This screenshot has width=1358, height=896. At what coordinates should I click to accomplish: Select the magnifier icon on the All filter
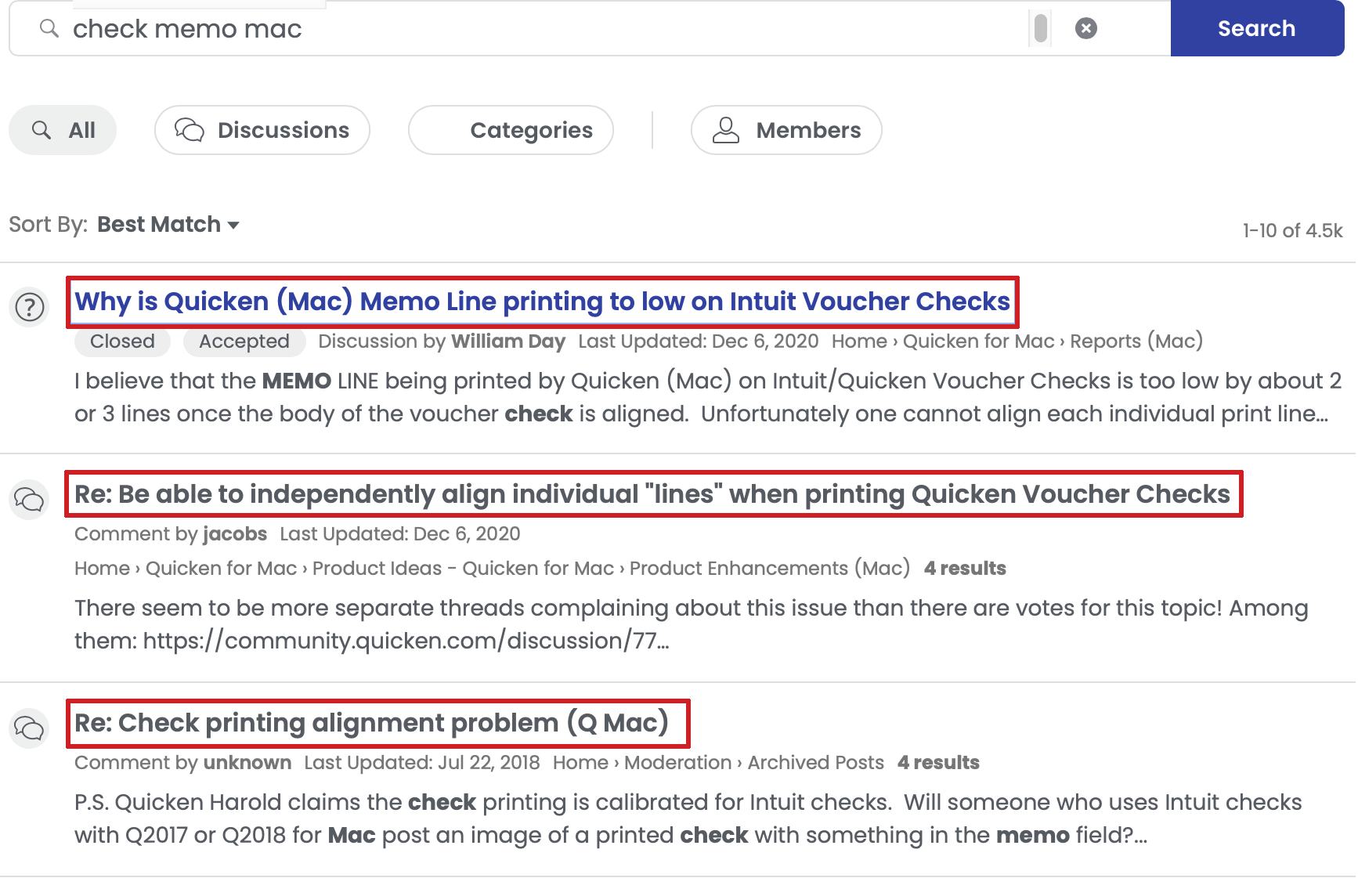[41, 130]
